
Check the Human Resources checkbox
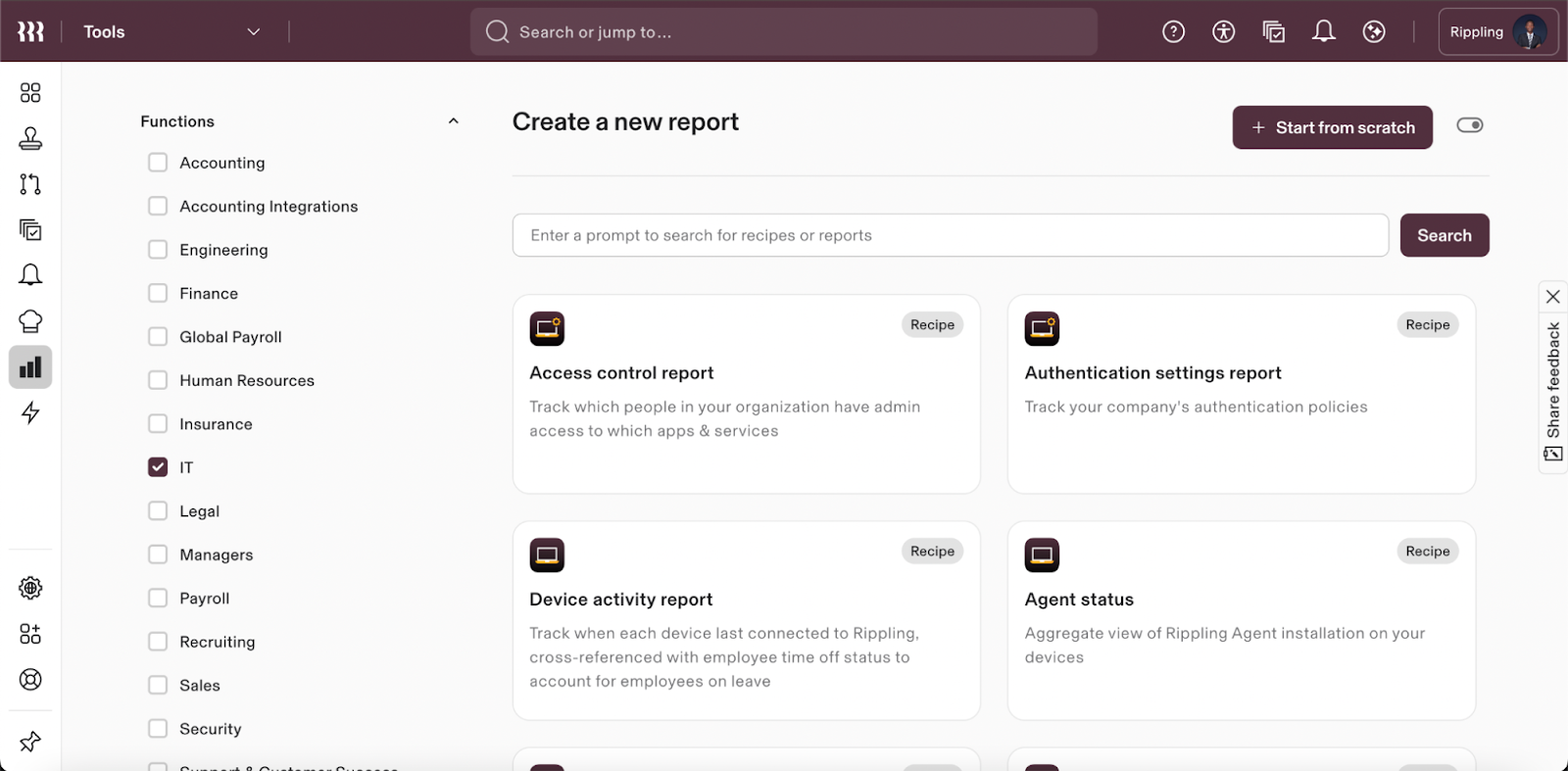click(158, 380)
